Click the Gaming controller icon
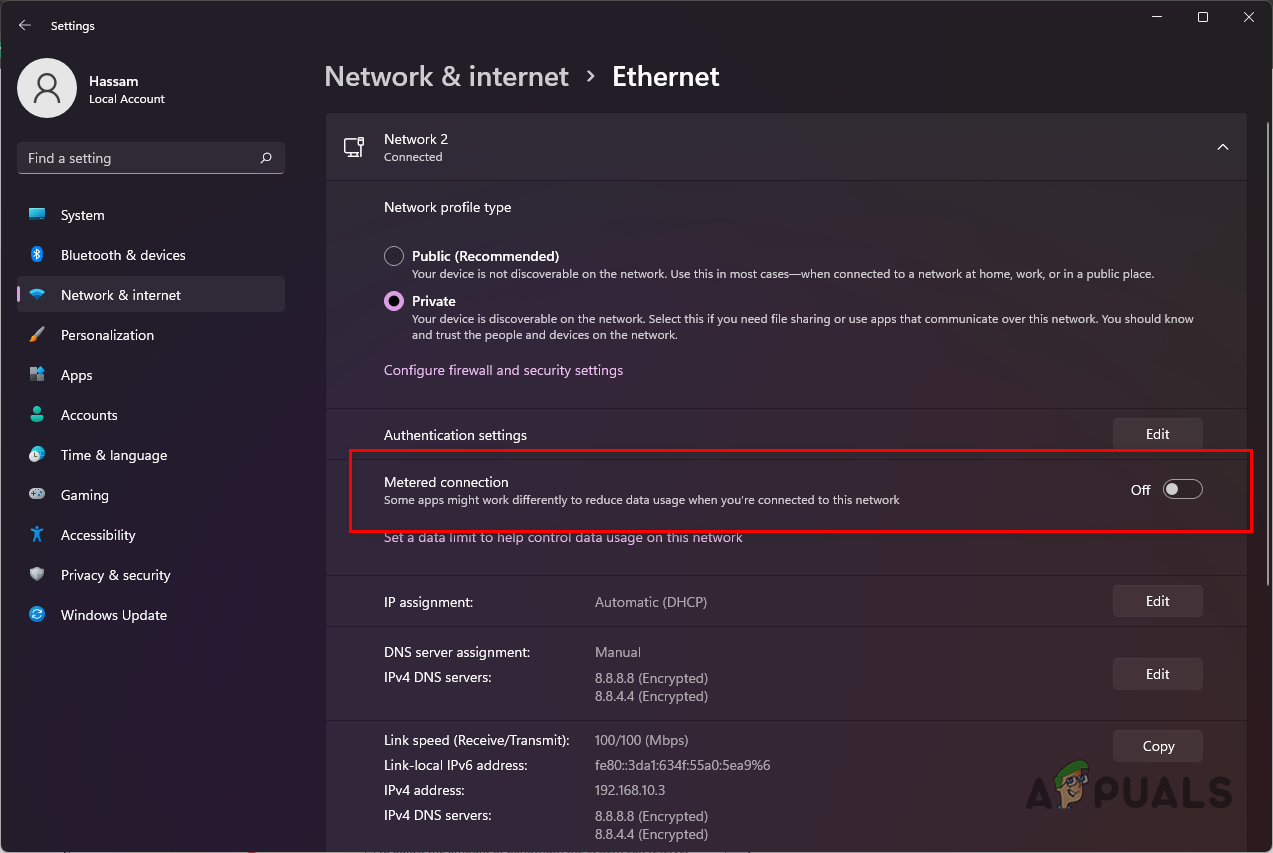Screen dimensions: 1273x853 37,495
